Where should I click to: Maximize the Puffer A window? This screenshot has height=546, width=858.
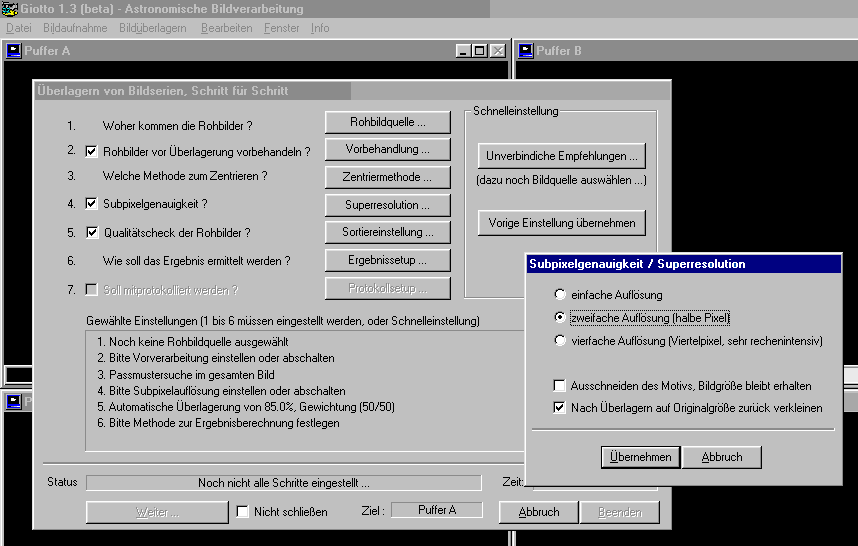pos(481,51)
